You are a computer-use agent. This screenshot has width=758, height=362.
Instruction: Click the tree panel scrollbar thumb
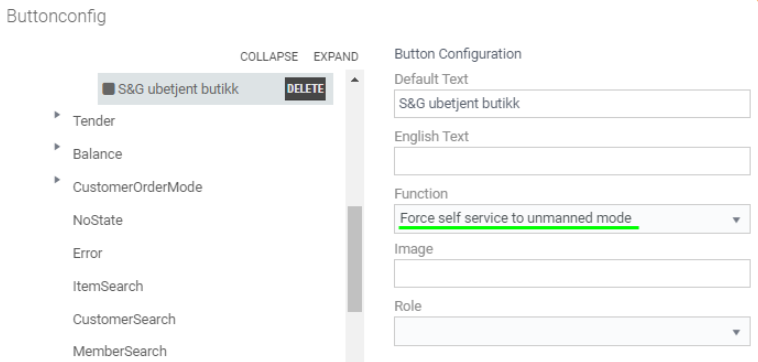[355, 259]
